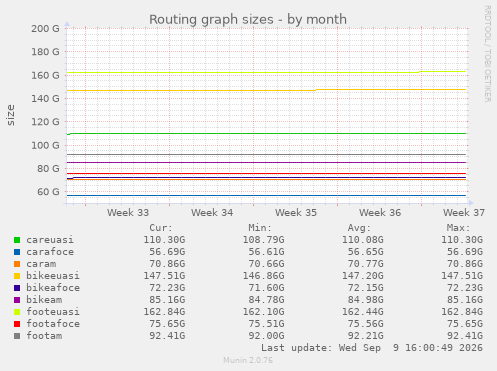Click the Last update timestamp text
The image size is (497, 371).
pos(372,348)
